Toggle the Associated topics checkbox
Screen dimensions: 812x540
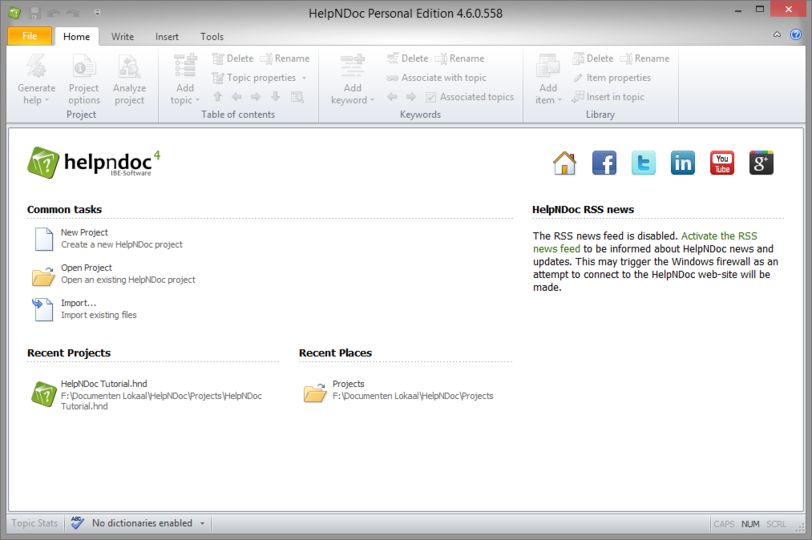coord(430,97)
